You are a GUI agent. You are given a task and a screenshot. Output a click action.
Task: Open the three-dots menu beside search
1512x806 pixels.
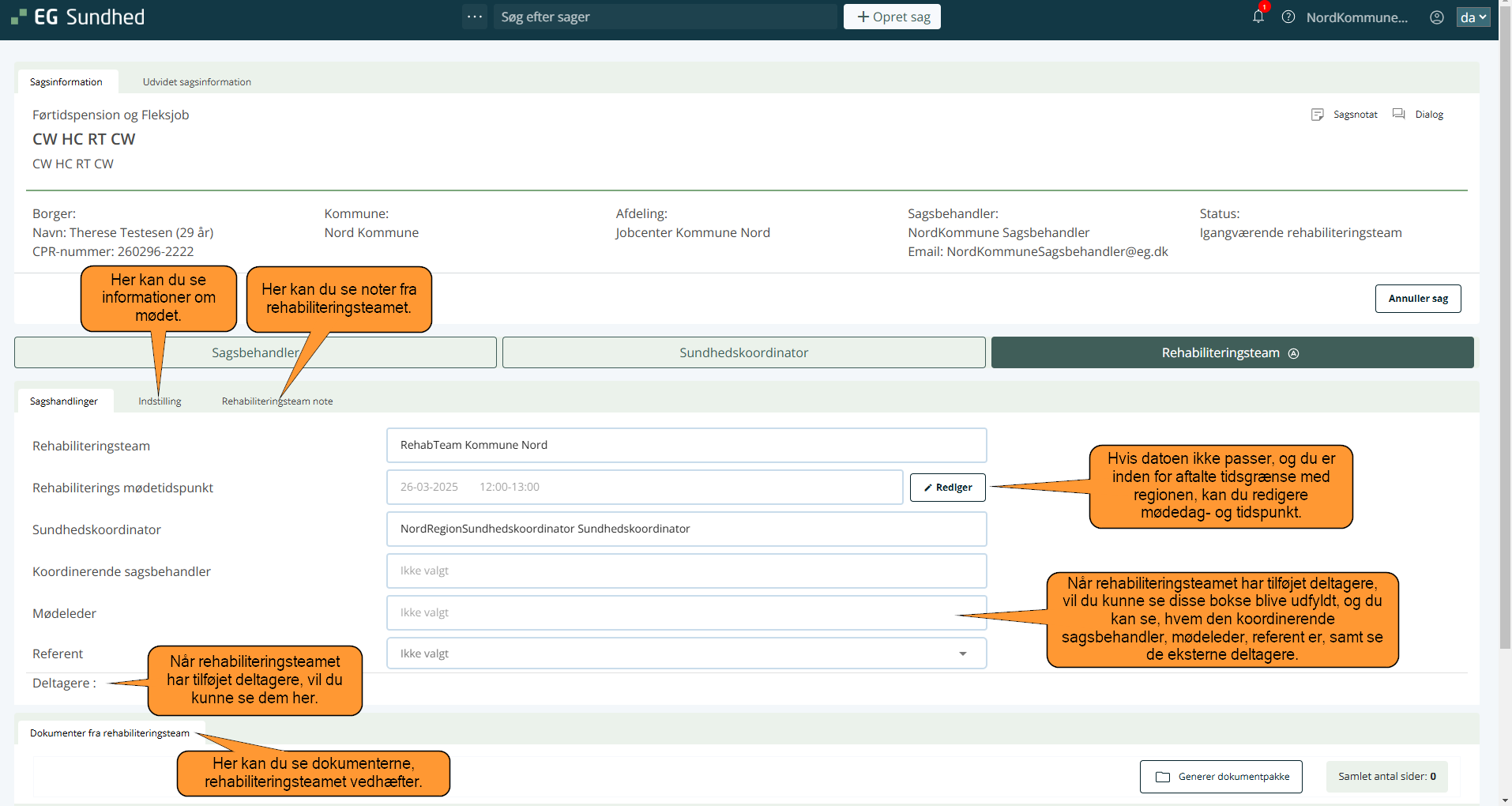coord(475,17)
